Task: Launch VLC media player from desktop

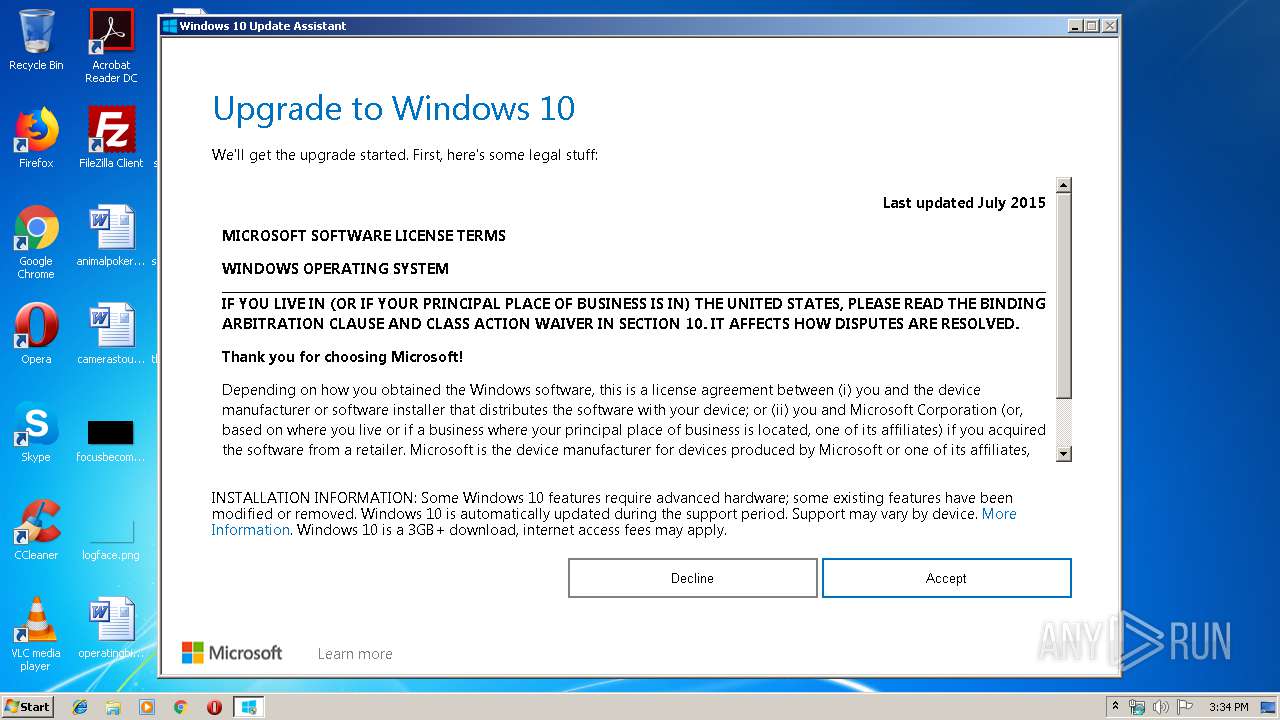Action: [36, 634]
